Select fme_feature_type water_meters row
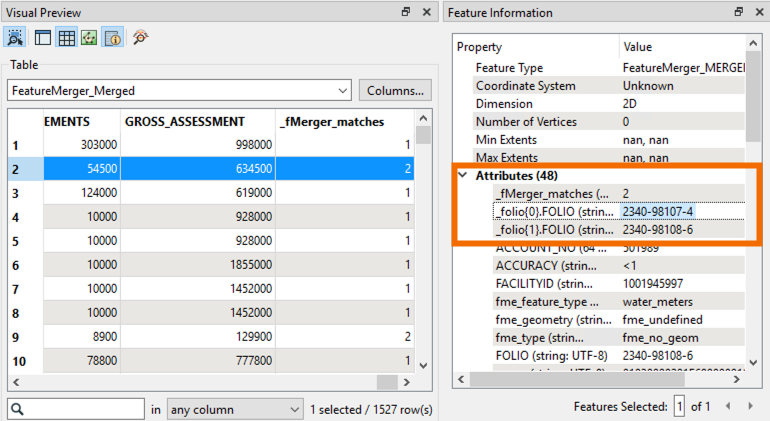Viewport: 770px width, 421px height. point(619,302)
